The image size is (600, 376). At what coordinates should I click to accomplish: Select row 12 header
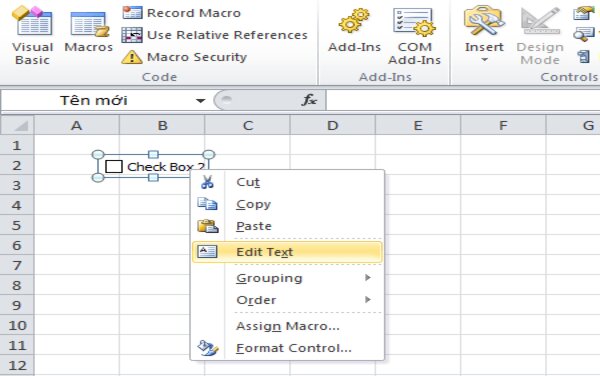(x=17, y=365)
